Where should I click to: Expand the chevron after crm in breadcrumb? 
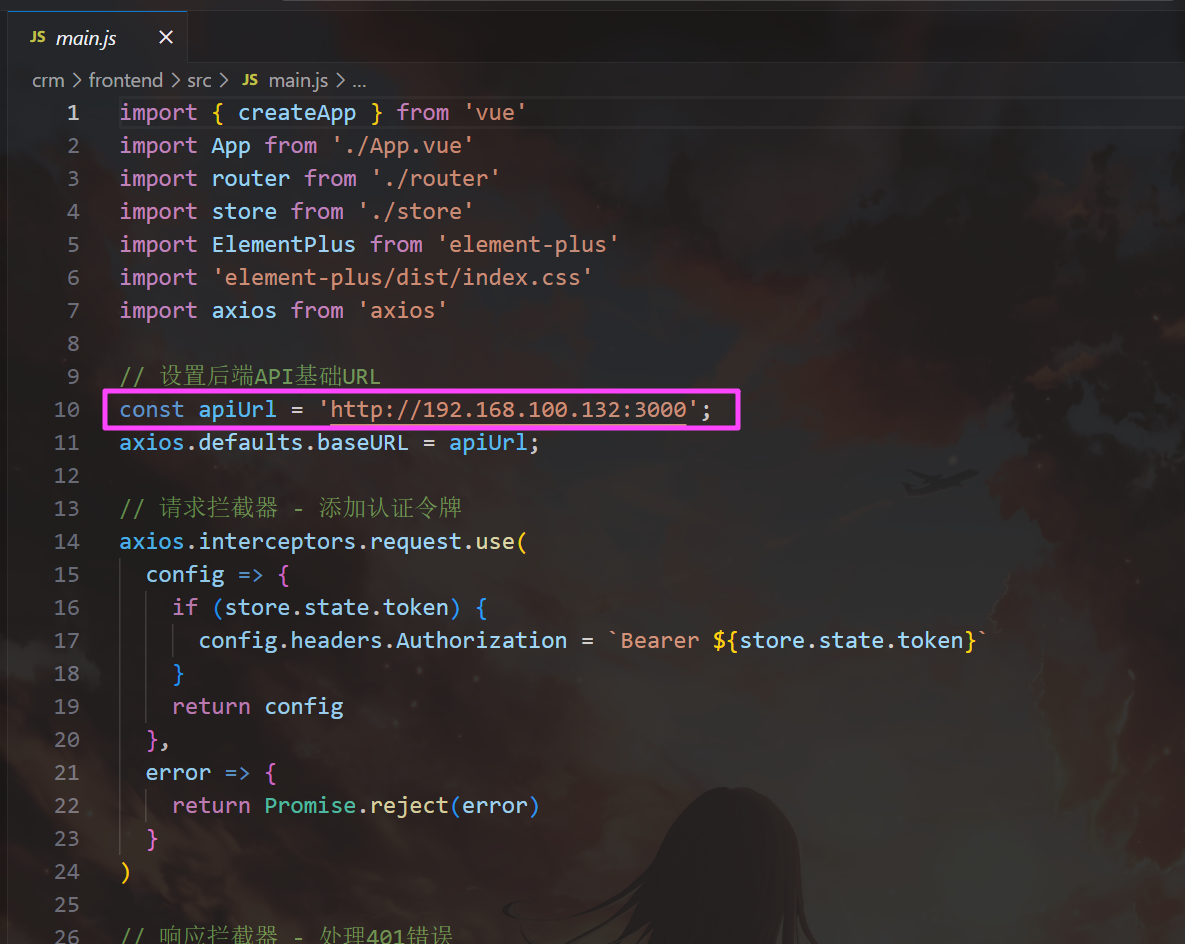[77, 80]
